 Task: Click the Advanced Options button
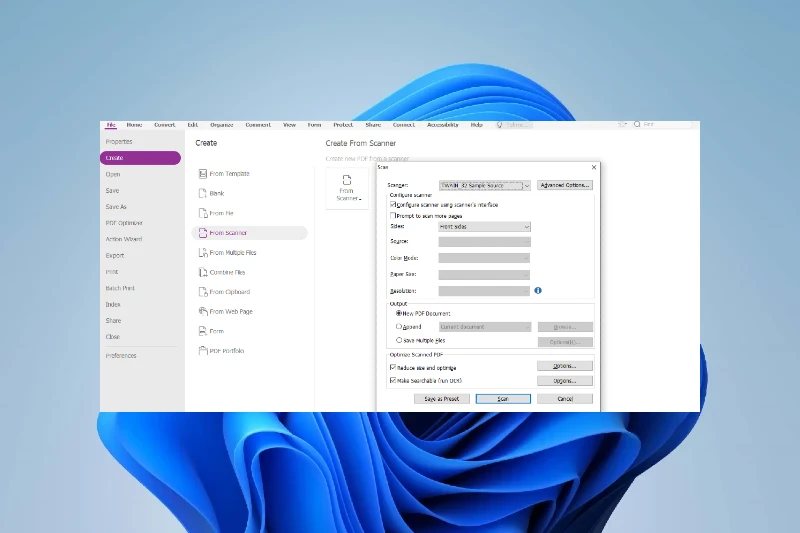click(x=565, y=185)
